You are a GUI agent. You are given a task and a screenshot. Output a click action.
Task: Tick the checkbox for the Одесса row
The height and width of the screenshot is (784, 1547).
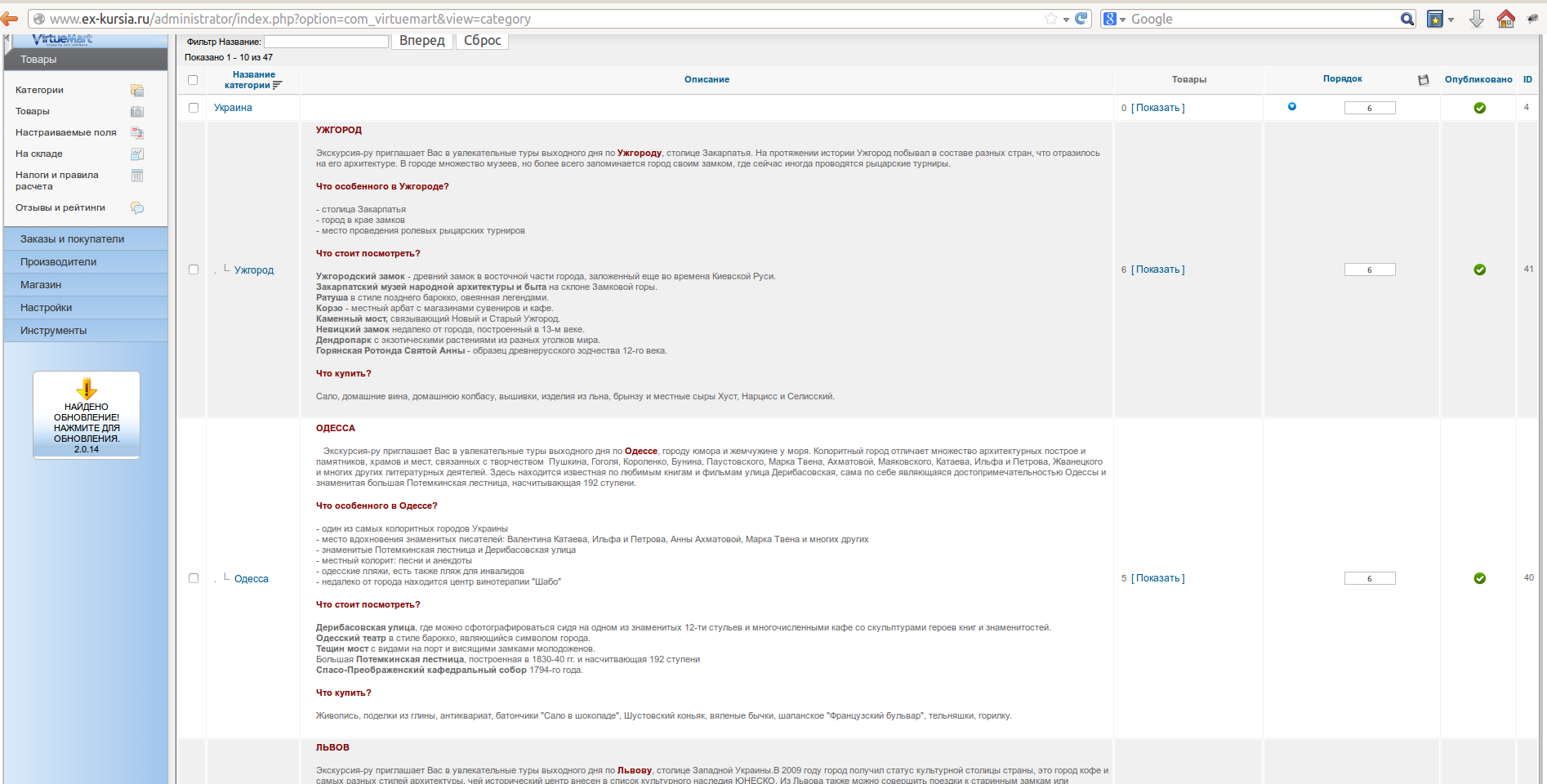pos(194,578)
